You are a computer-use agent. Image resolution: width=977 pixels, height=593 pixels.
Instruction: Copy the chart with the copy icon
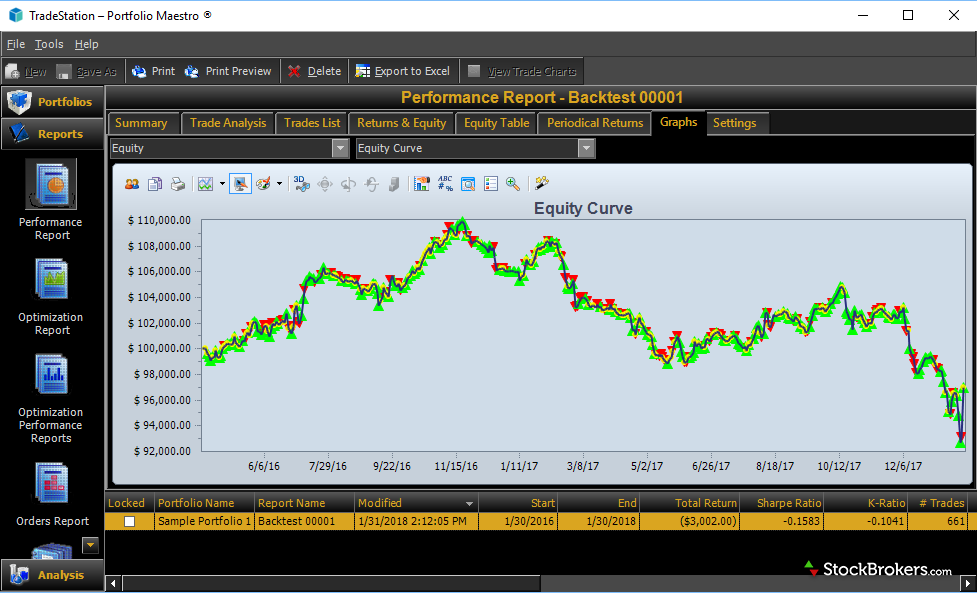(155, 184)
